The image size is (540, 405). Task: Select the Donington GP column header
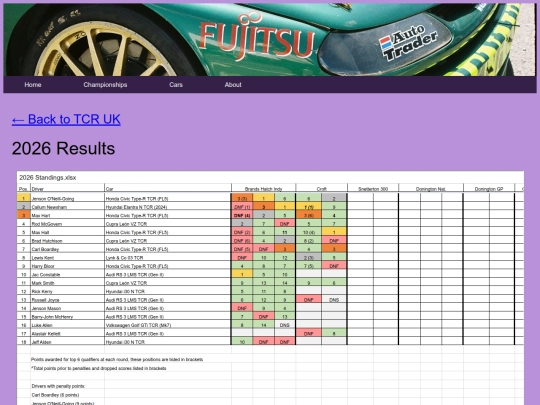pos(489,189)
